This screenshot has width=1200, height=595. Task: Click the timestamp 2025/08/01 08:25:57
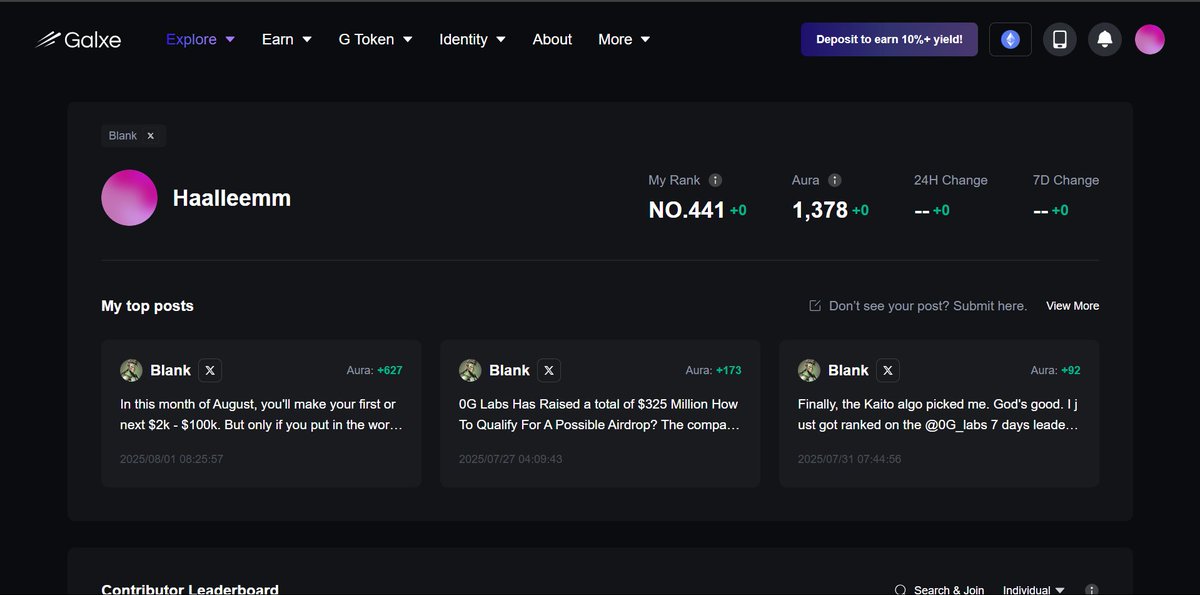pyautogui.click(x=172, y=459)
